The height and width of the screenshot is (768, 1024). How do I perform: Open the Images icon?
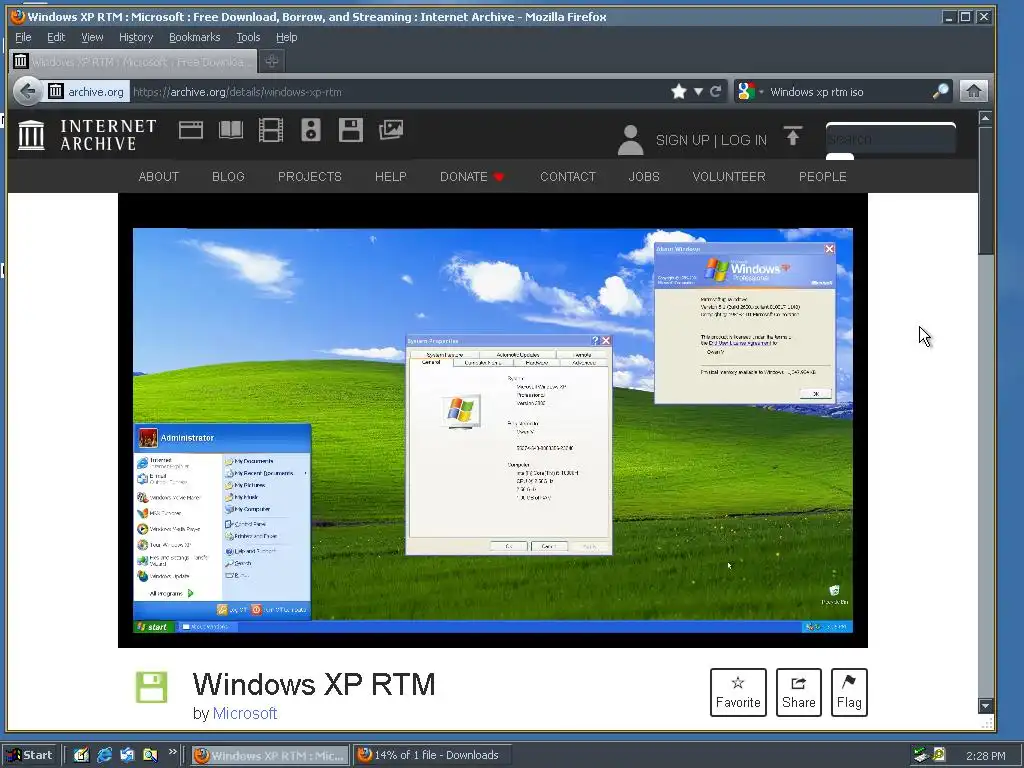pyautogui.click(x=391, y=130)
